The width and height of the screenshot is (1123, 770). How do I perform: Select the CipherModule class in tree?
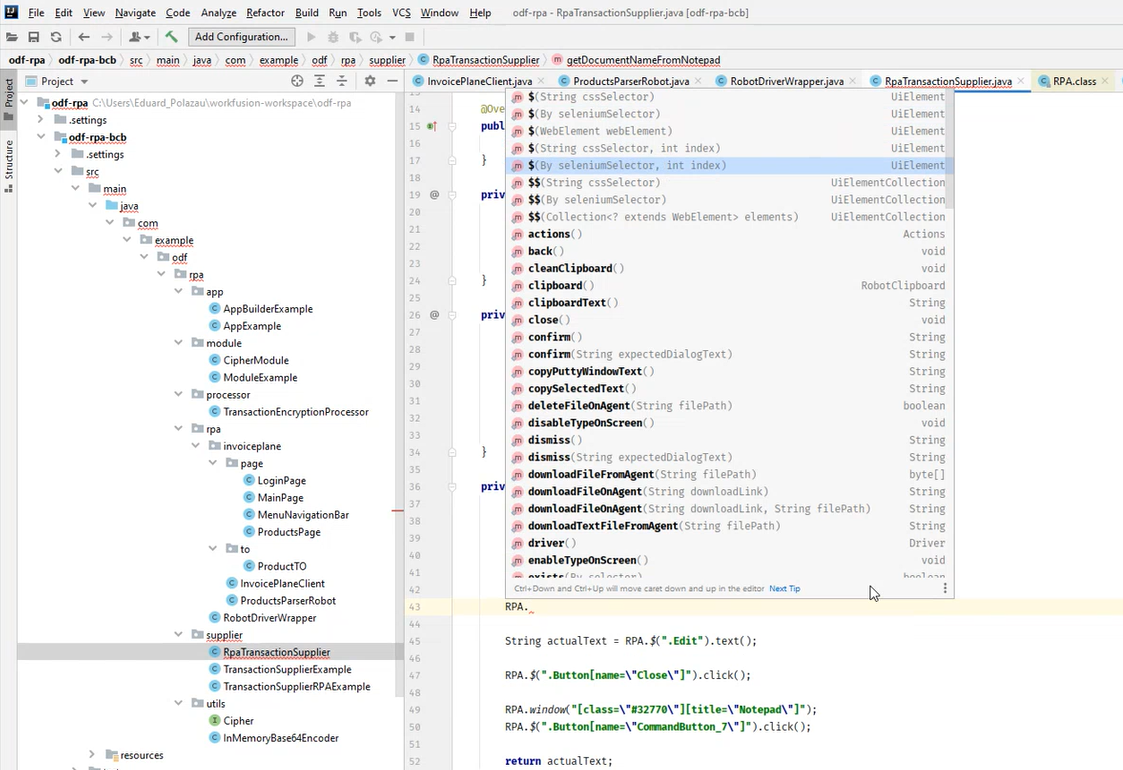[256, 360]
